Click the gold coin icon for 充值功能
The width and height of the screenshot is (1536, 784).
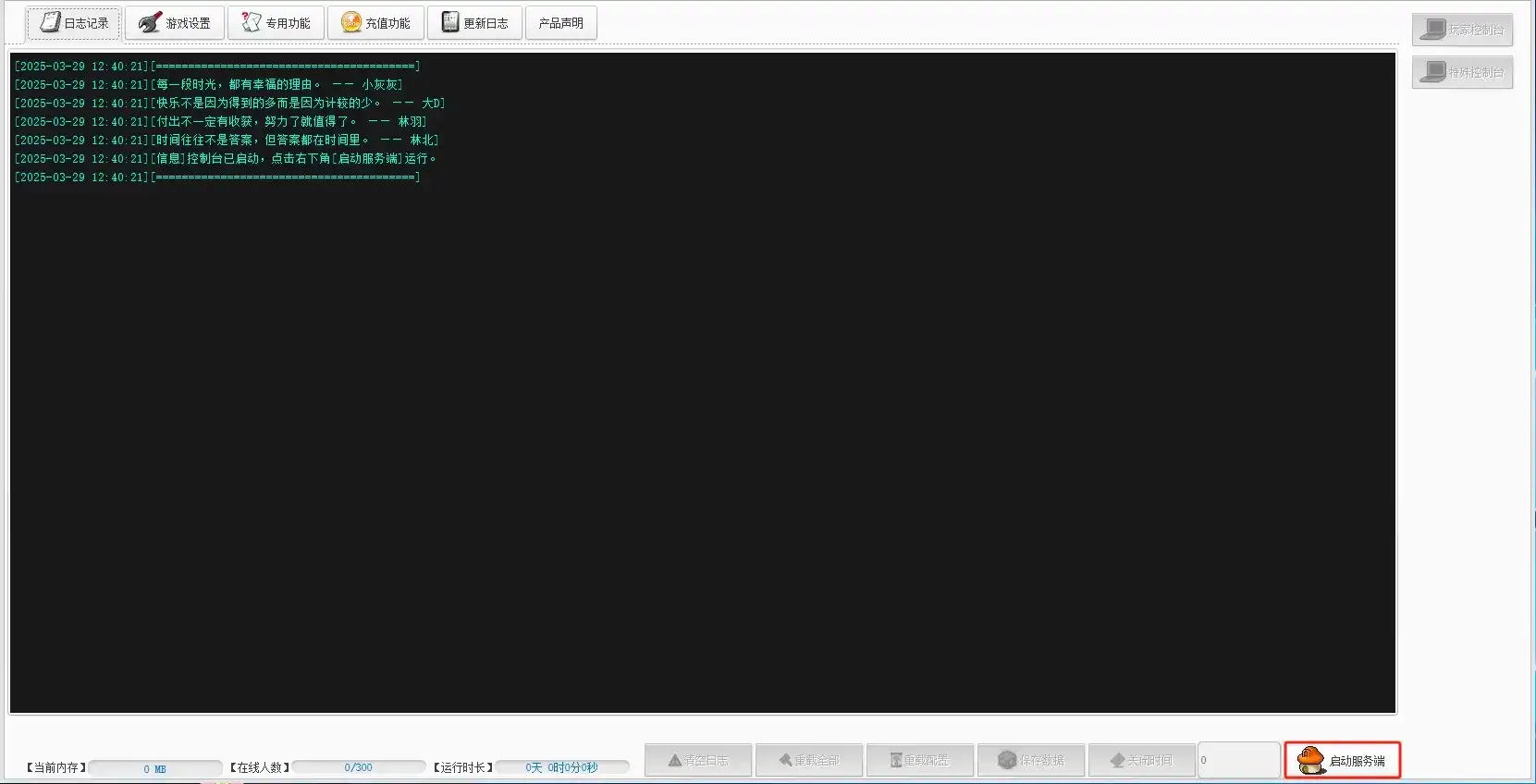point(350,22)
